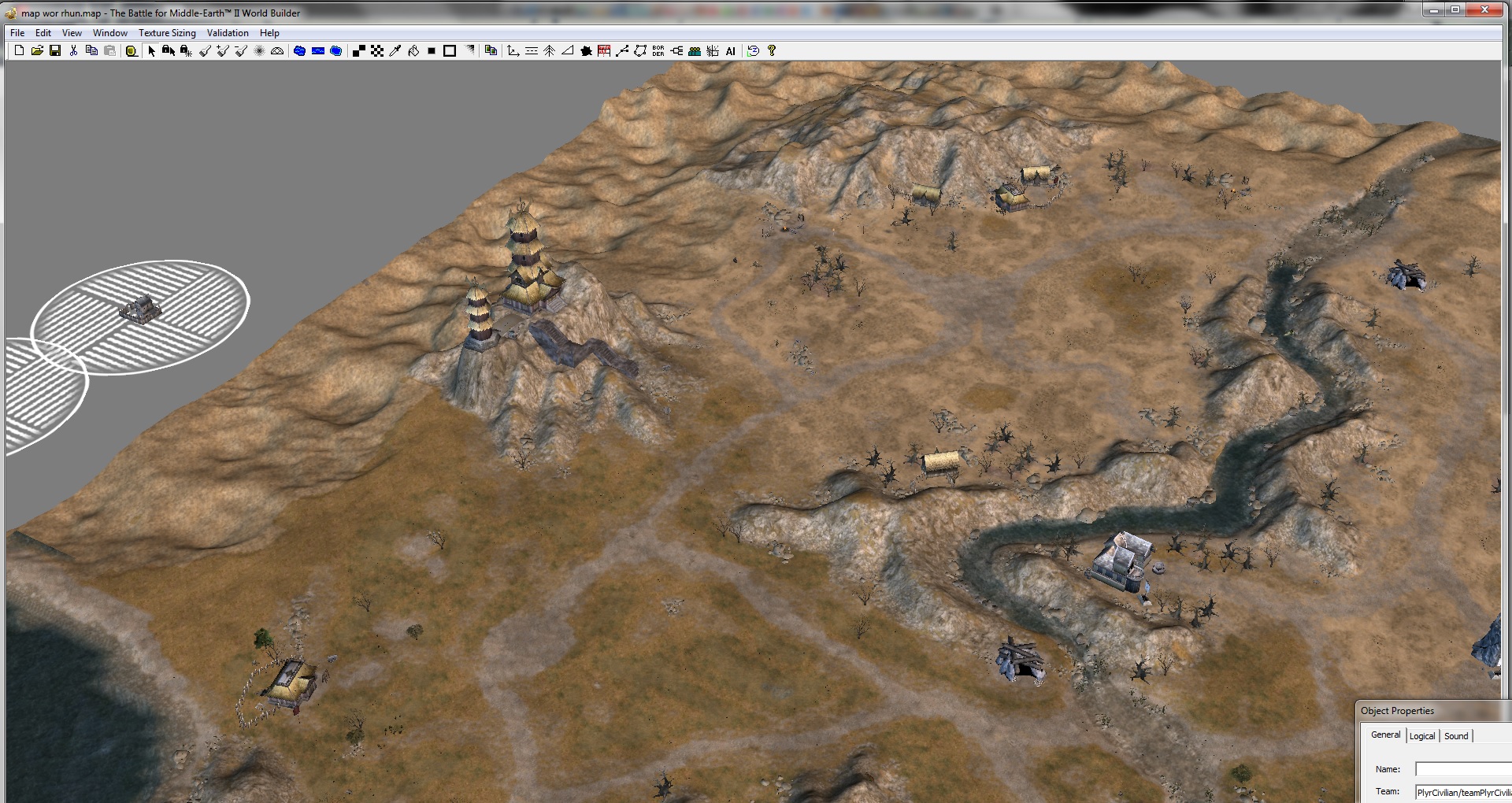
Task: Select the axes ramp tool
Action: [x=513, y=50]
